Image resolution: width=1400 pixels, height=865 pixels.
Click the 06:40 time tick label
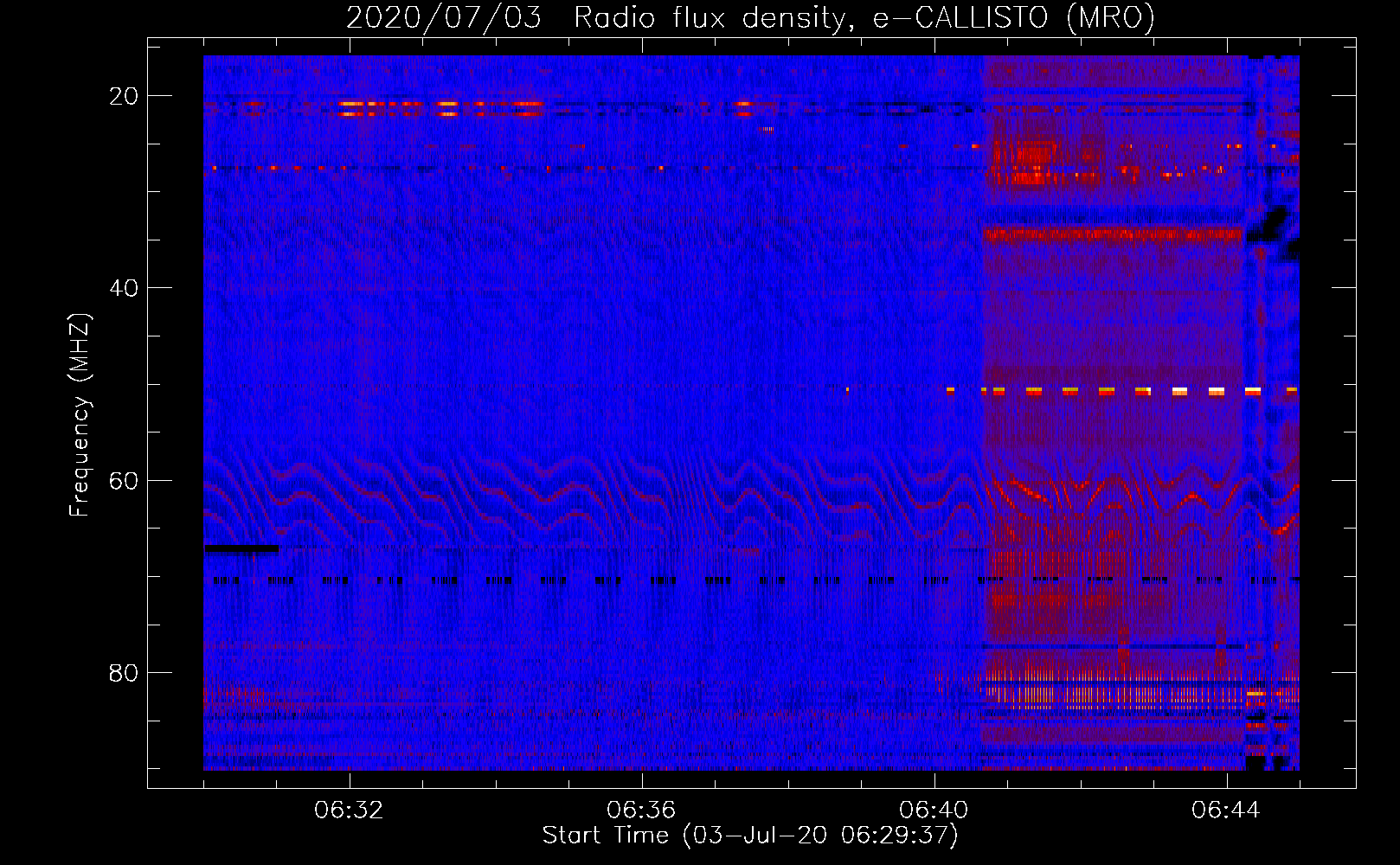934,811
